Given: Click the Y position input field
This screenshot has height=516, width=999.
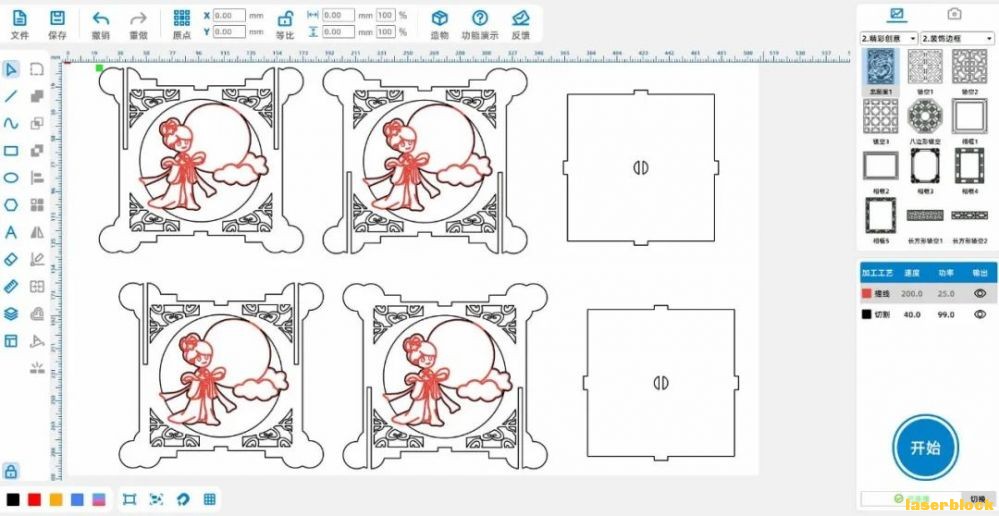Looking at the screenshot, I should click(x=229, y=31).
